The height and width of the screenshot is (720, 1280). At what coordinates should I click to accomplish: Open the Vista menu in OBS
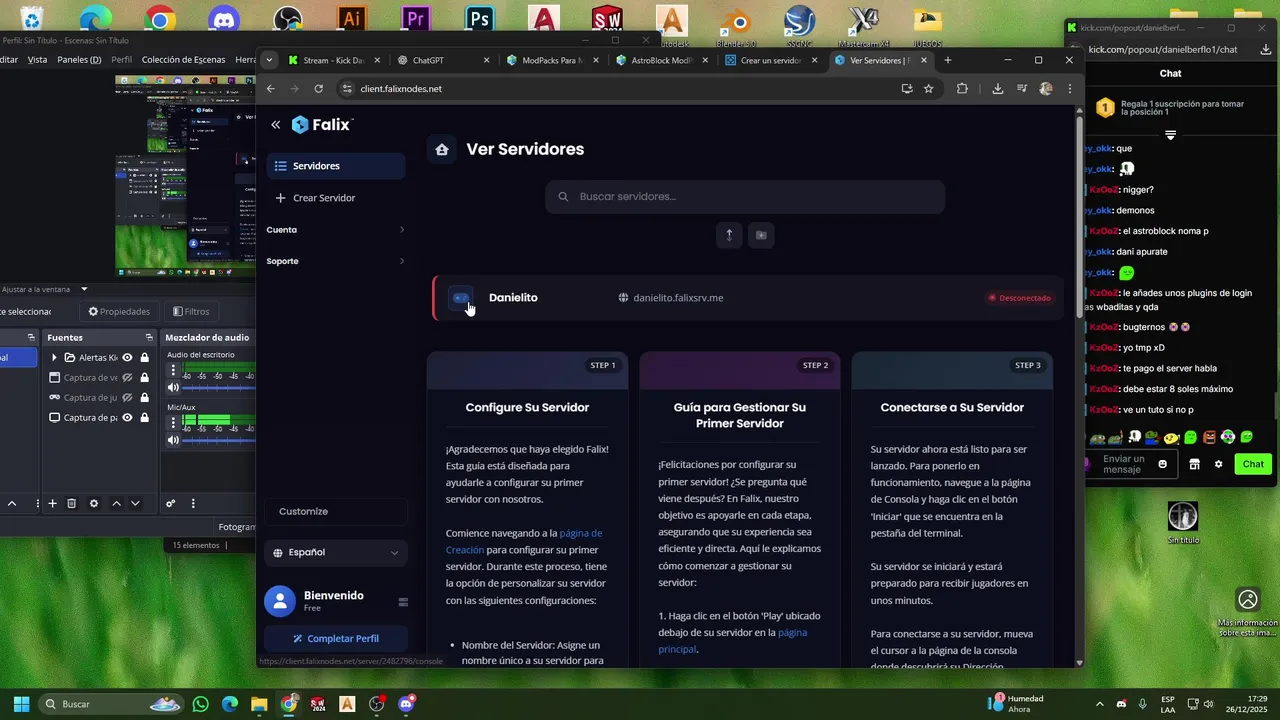38,60
